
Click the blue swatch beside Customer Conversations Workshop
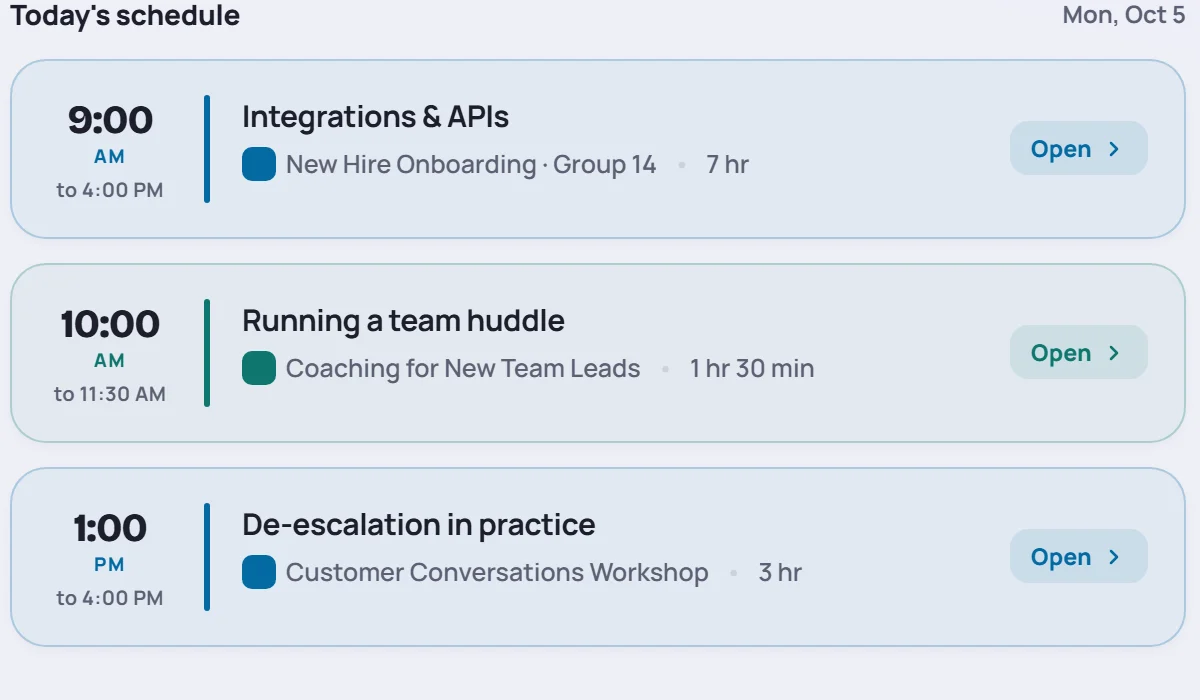click(x=259, y=572)
